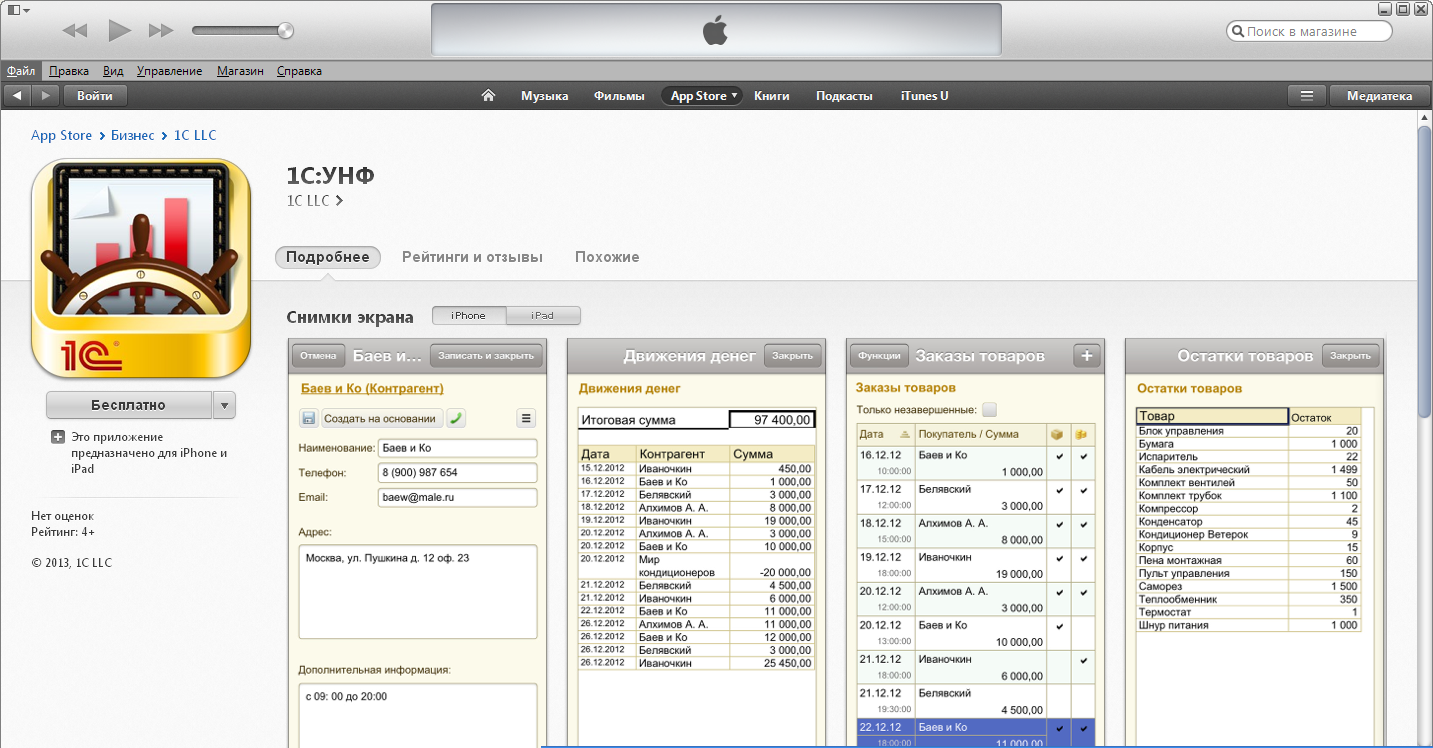Adjust the volume slider

[x=243, y=30]
